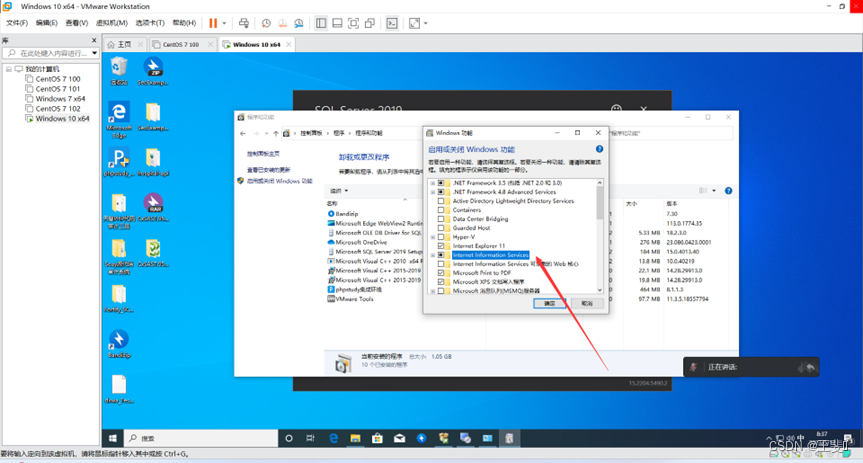The height and width of the screenshot is (463, 863).
Task: Open the console view icon in toolbar
Action: coord(392,23)
